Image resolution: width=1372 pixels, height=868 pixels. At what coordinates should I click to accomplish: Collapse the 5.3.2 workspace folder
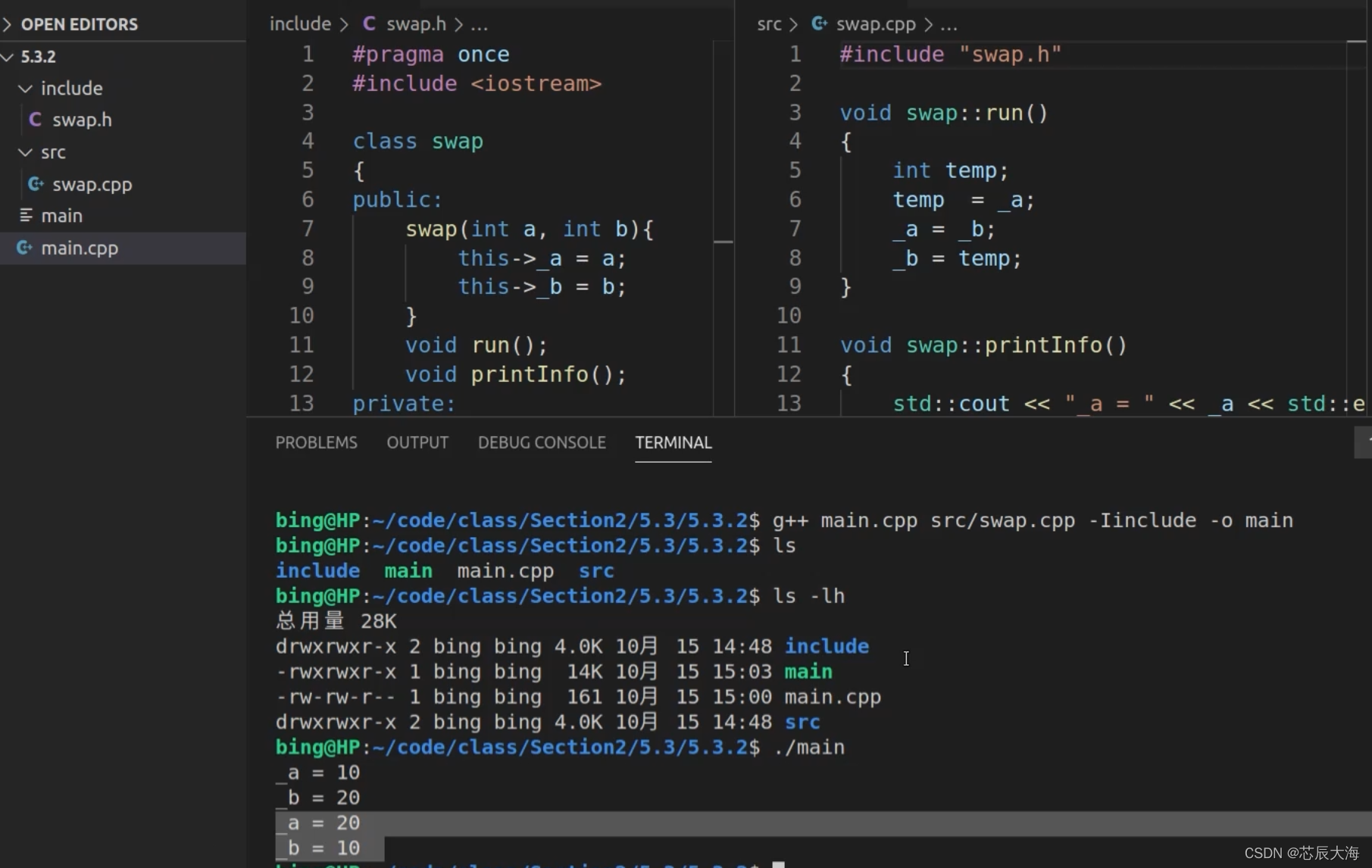[7, 56]
